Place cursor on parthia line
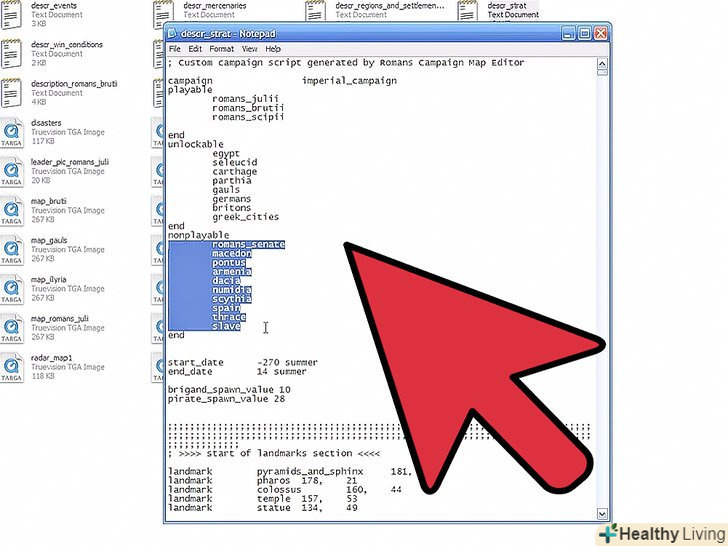The image size is (728, 546). 232,180
